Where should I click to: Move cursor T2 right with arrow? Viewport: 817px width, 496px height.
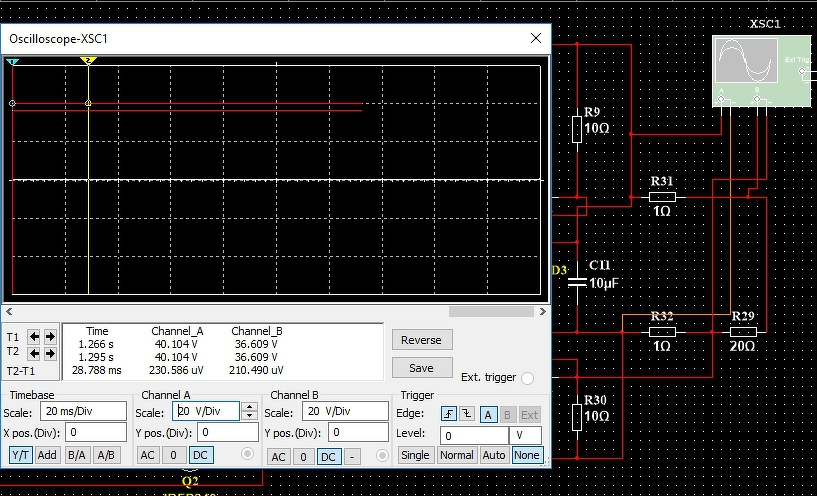coord(50,354)
